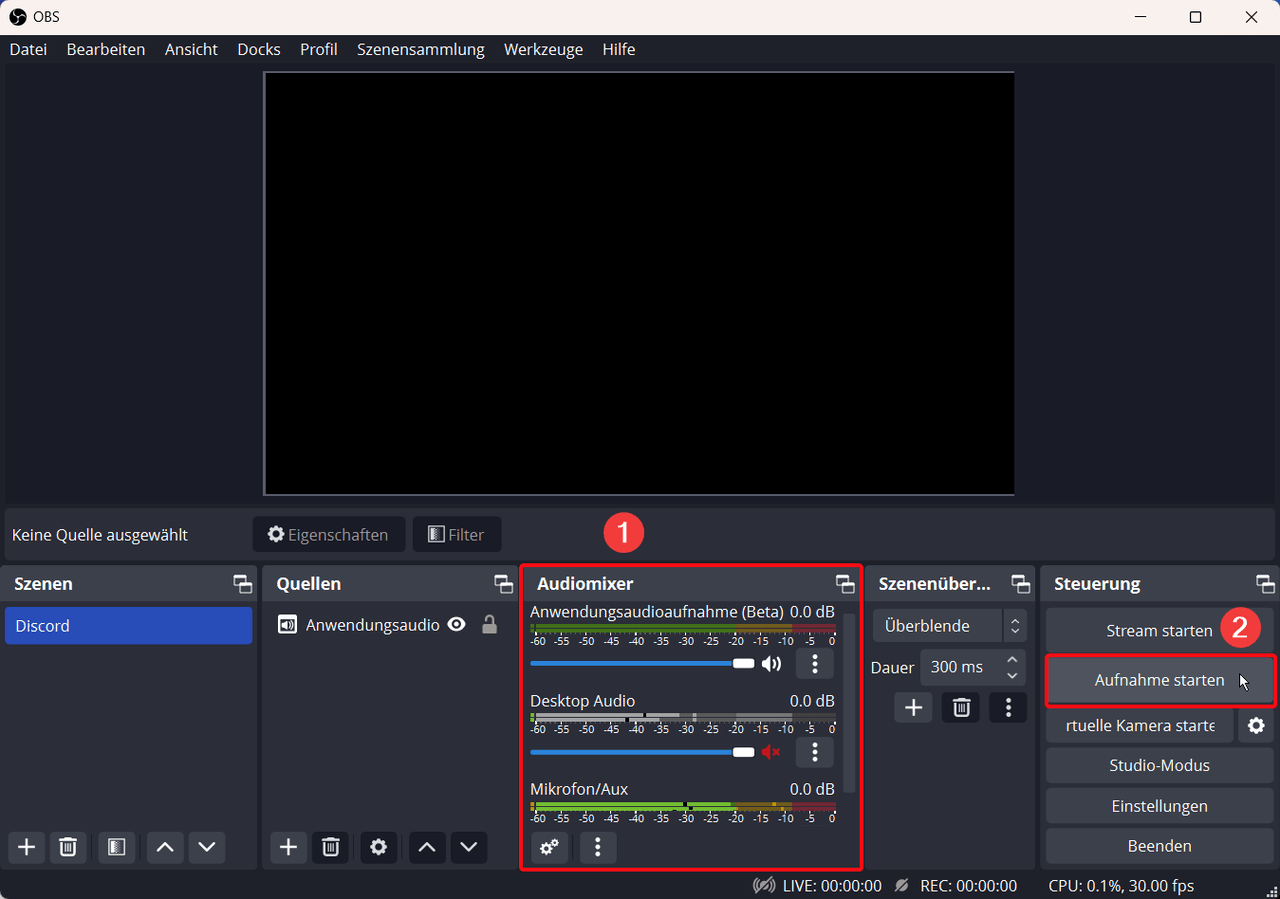Viewport: 1280px width, 899px height.
Task: Undock the Steuerung panel
Action: [x=1265, y=584]
